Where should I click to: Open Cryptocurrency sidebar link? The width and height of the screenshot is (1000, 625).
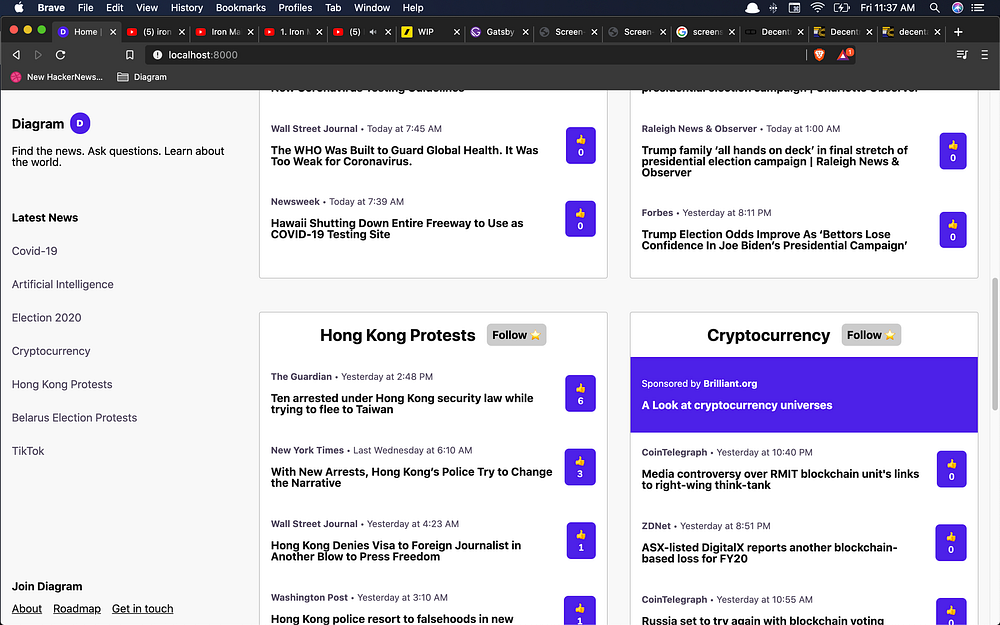pos(51,351)
